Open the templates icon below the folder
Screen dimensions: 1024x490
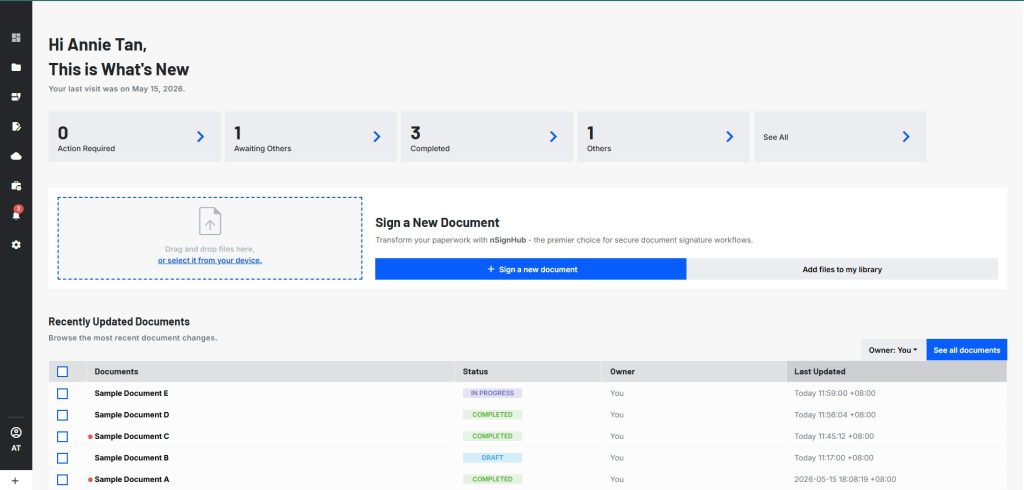(x=16, y=97)
